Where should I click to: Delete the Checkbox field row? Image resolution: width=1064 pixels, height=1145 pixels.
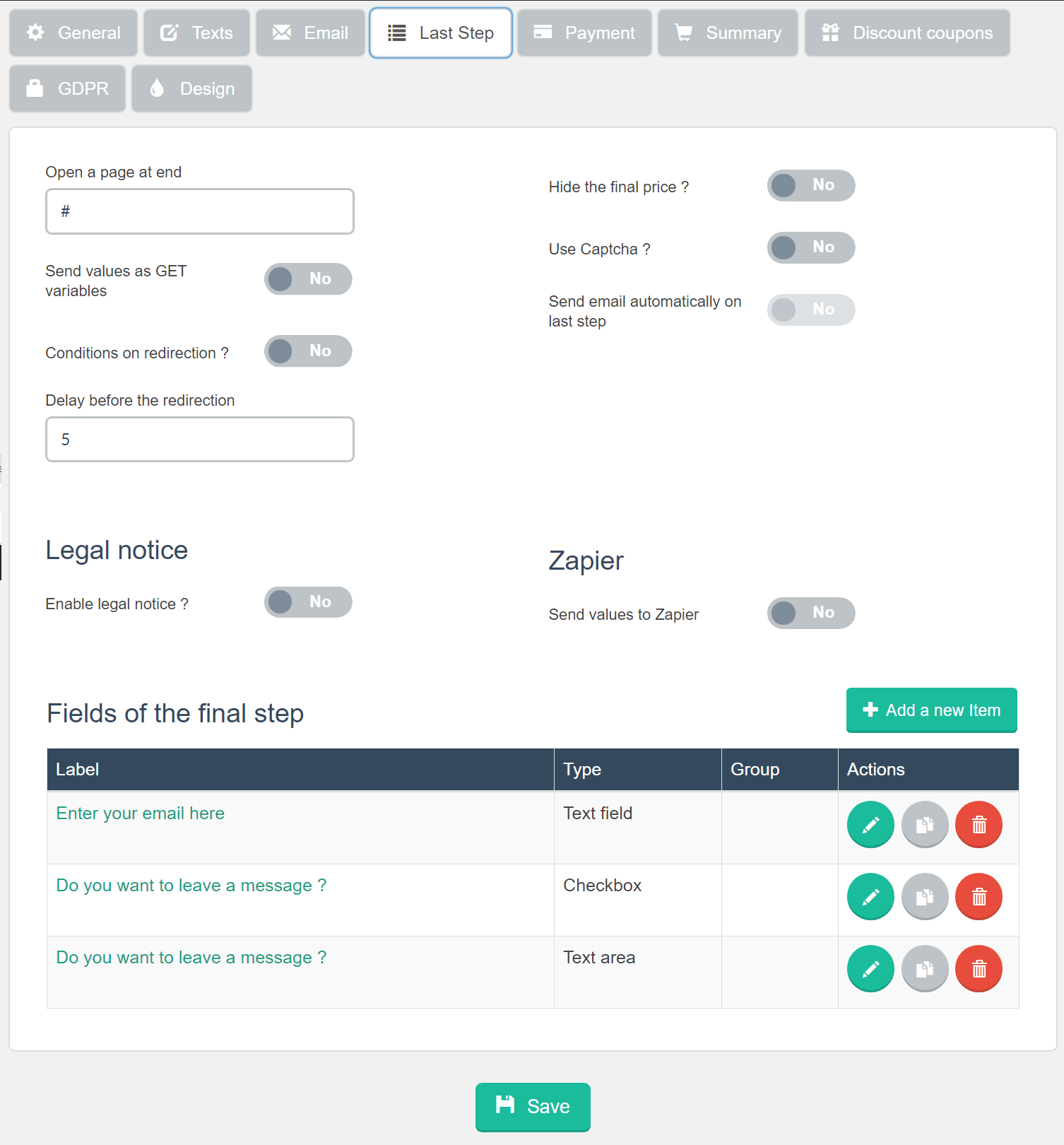click(979, 896)
